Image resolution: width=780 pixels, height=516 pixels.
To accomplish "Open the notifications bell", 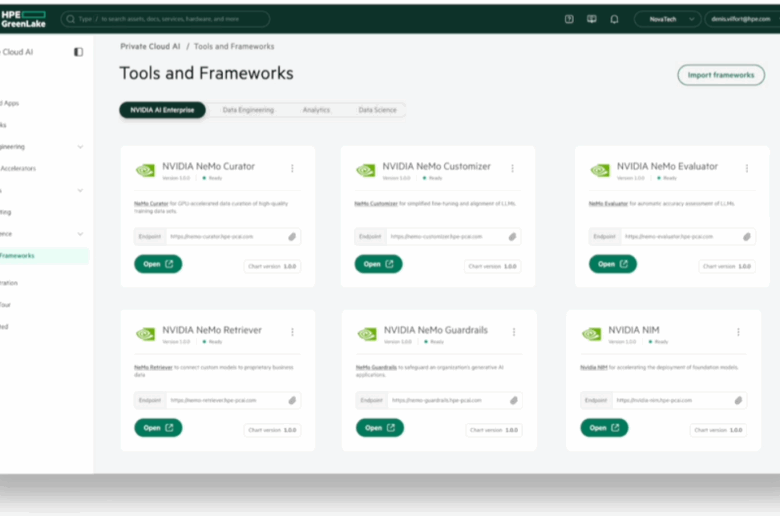I will 614,19.
